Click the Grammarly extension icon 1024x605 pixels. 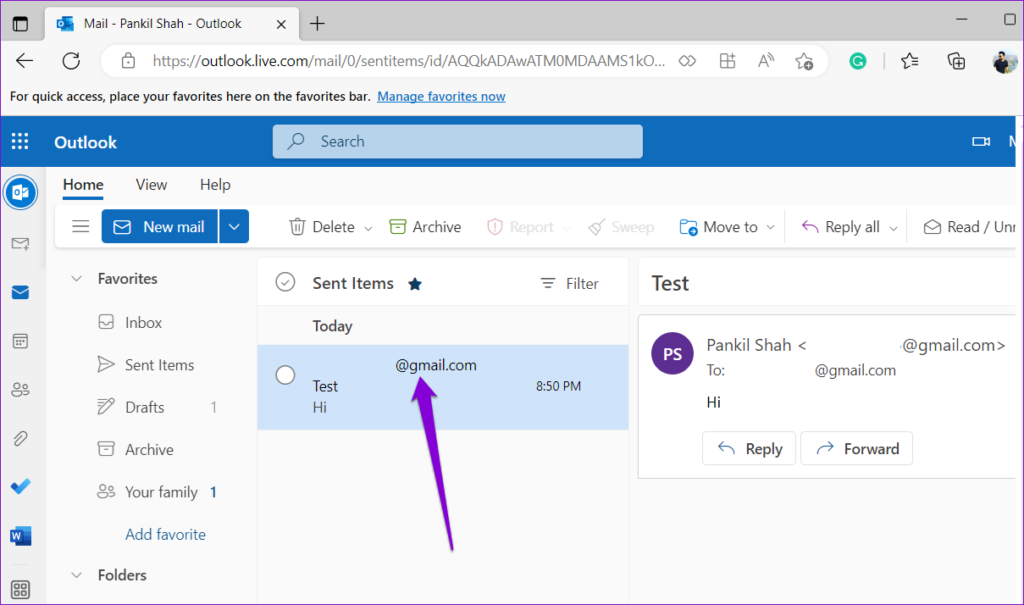click(x=858, y=61)
